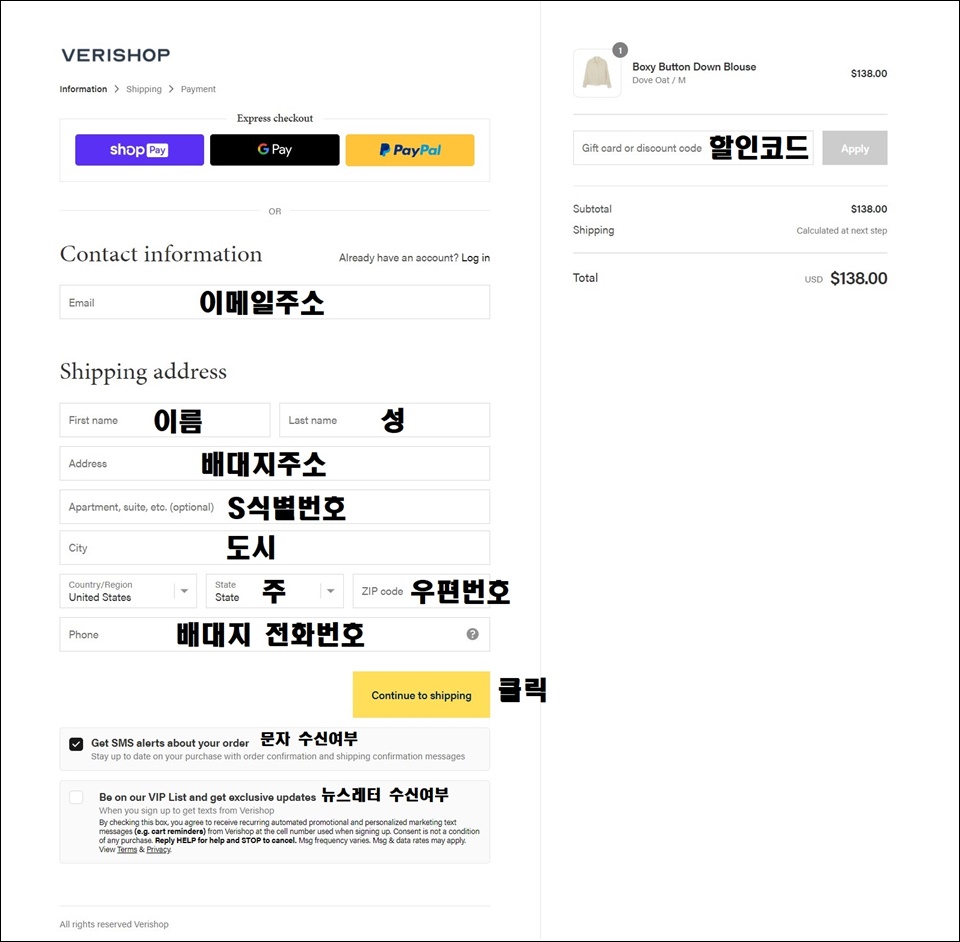Screen dimensions: 960x942
Task: Click the Log in link
Action: point(476,258)
